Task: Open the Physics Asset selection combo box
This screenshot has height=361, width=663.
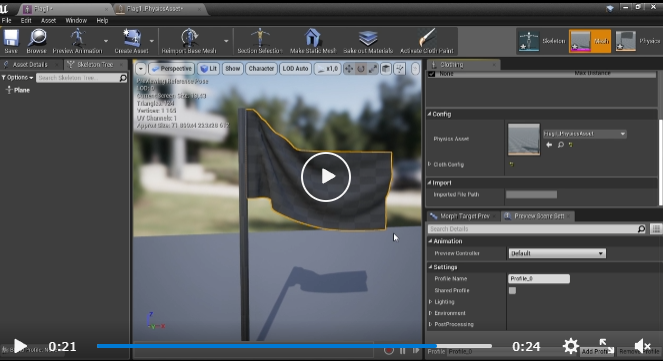Action: [x=585, y=134]
